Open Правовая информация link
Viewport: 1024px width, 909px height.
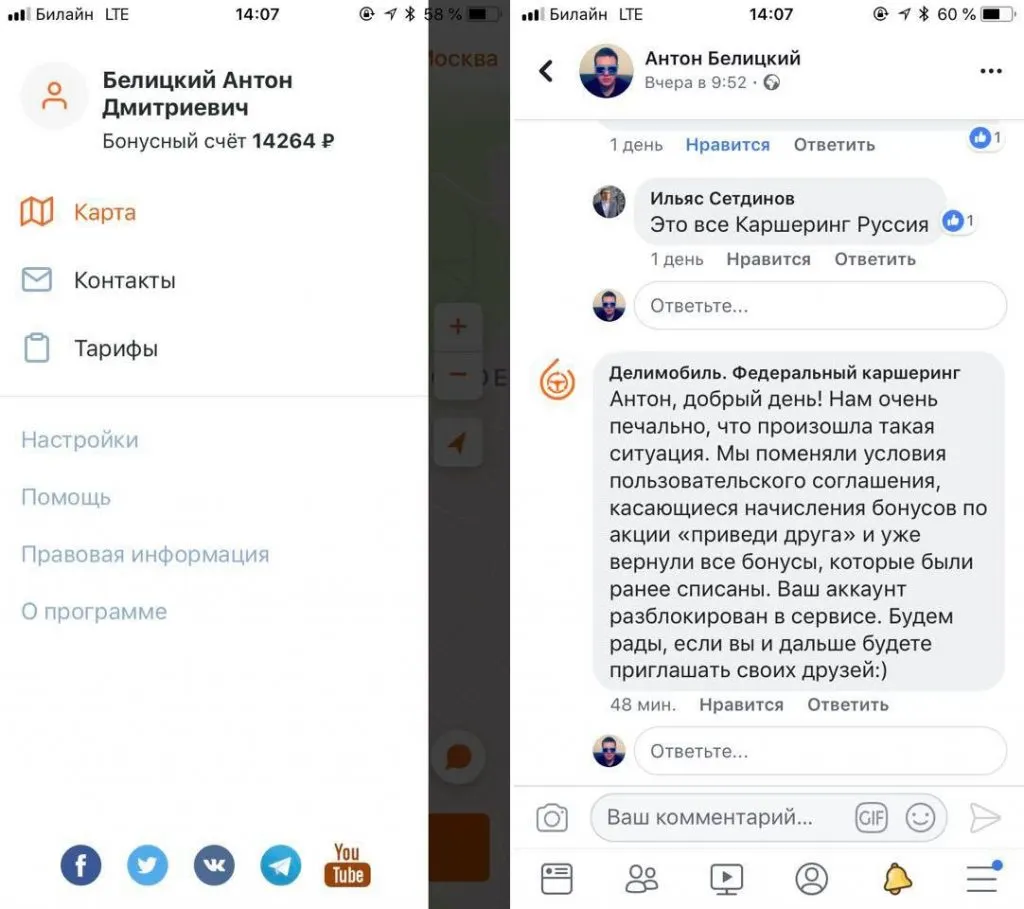pos(145,554)
